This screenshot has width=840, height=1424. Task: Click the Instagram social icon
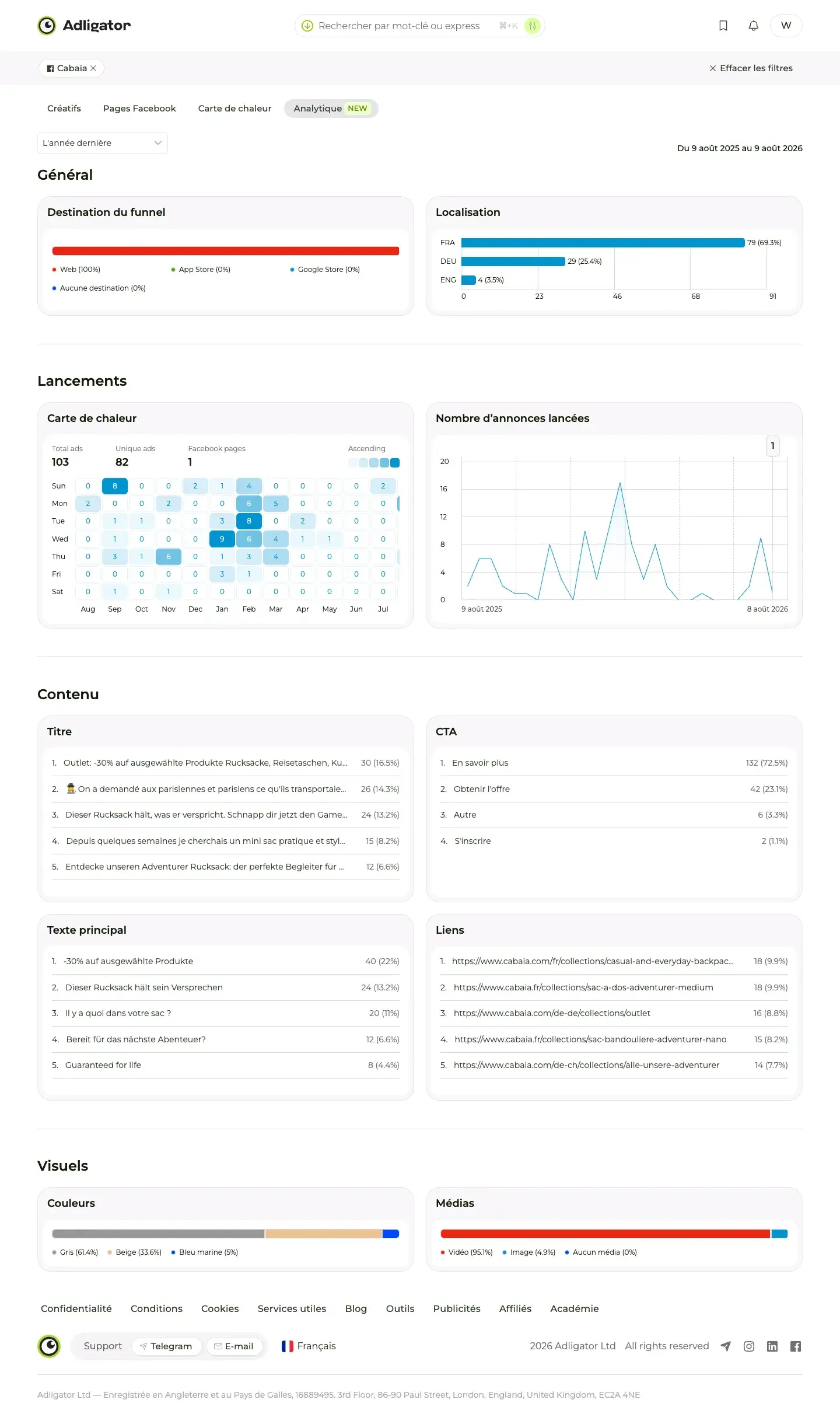(749, 1346)
